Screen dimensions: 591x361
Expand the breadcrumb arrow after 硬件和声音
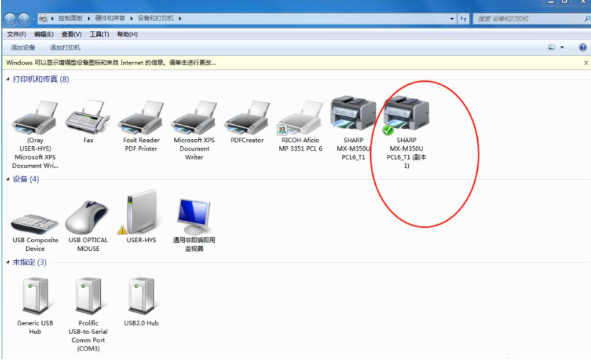[132, 18]
